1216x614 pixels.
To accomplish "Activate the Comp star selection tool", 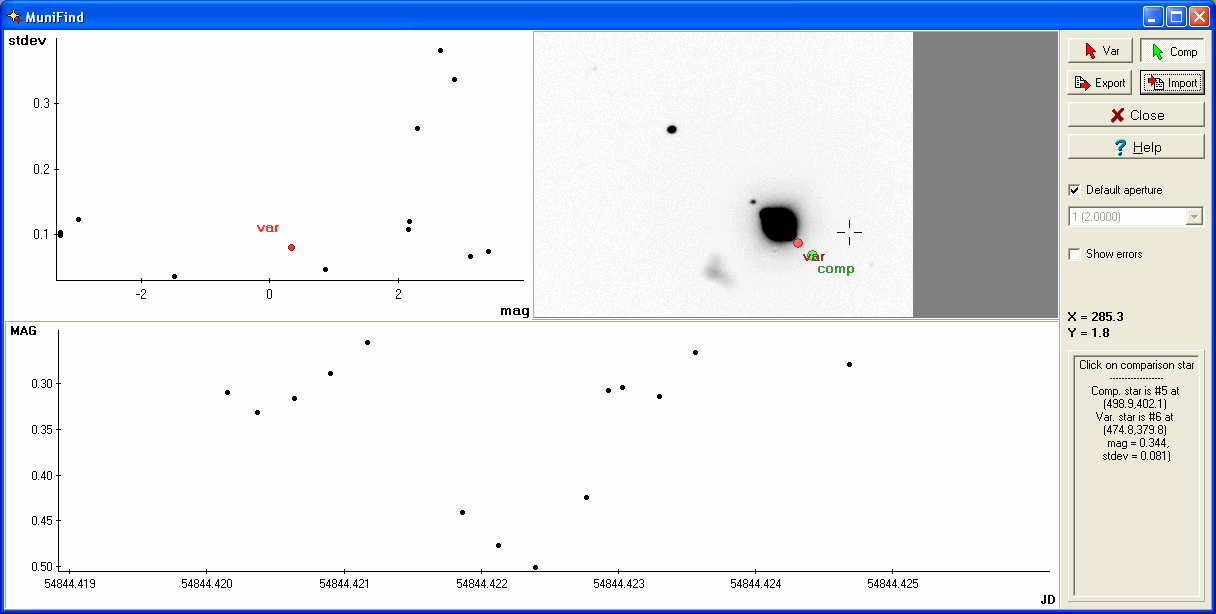I will point(1172,51).
